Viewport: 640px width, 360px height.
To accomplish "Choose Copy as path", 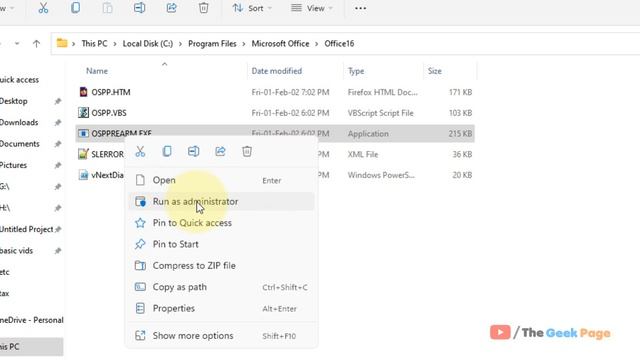I will [221, 287].
